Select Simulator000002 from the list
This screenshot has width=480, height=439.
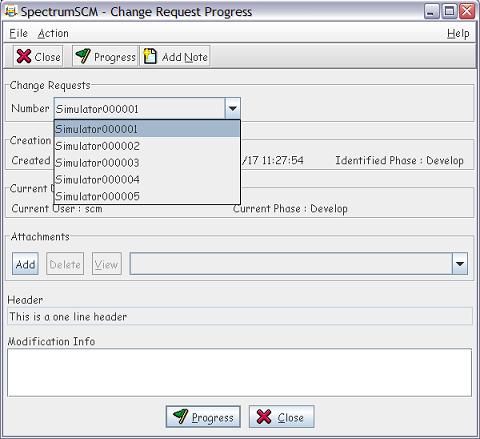pos(147,146)
